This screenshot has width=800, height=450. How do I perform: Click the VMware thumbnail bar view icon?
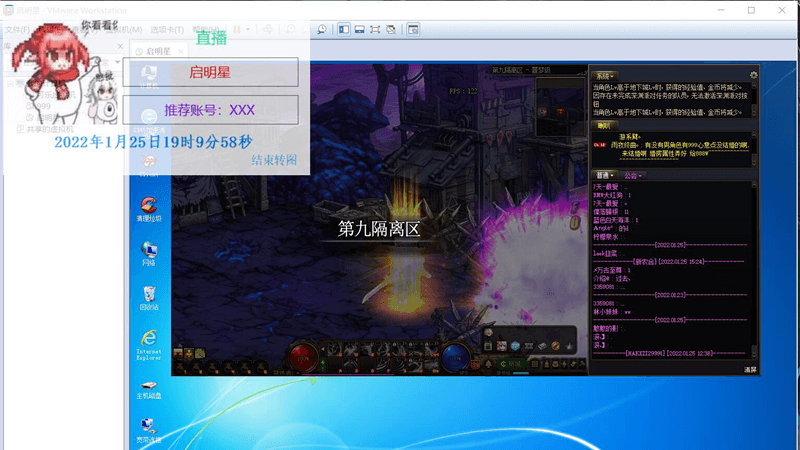tap(360, 30)
